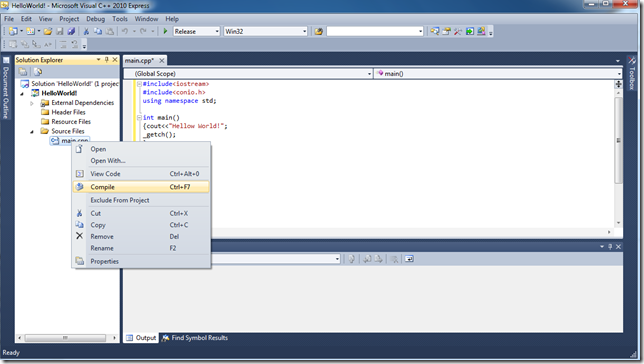Open the Release configuration dropdown
The height and width of the screenshot is (364, 644).
pos(217,31)
